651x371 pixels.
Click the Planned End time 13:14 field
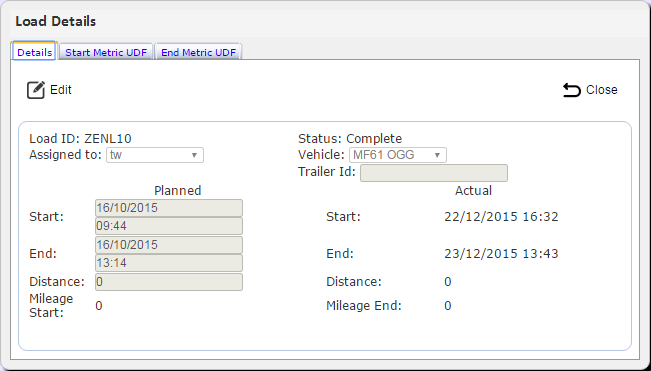pyautogui.click(x=169, y=263)
